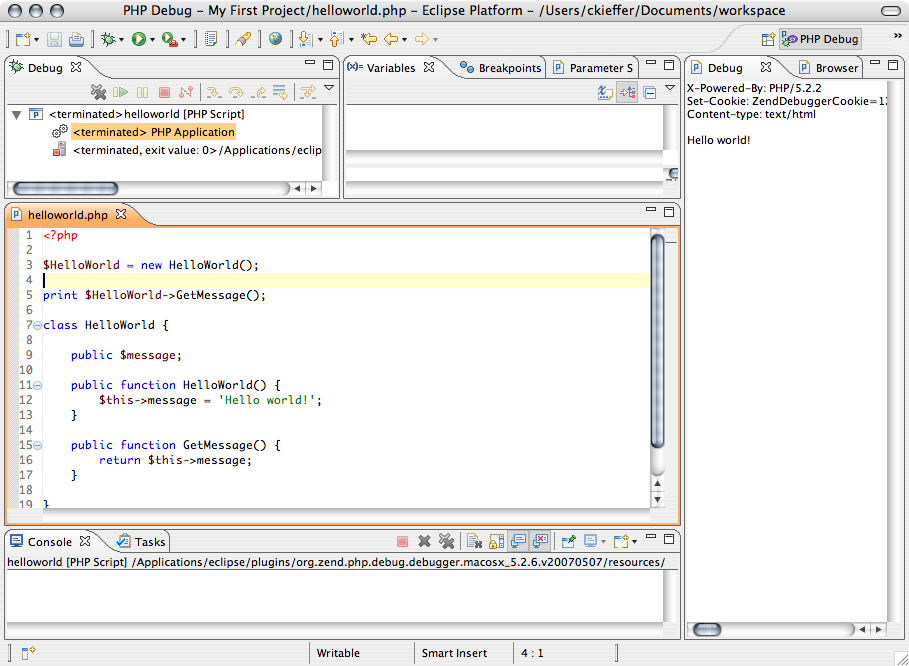Toggle Use Step Filters in Debug view
The width and height of the screenshot is (909, 666).
click(308, 92)
